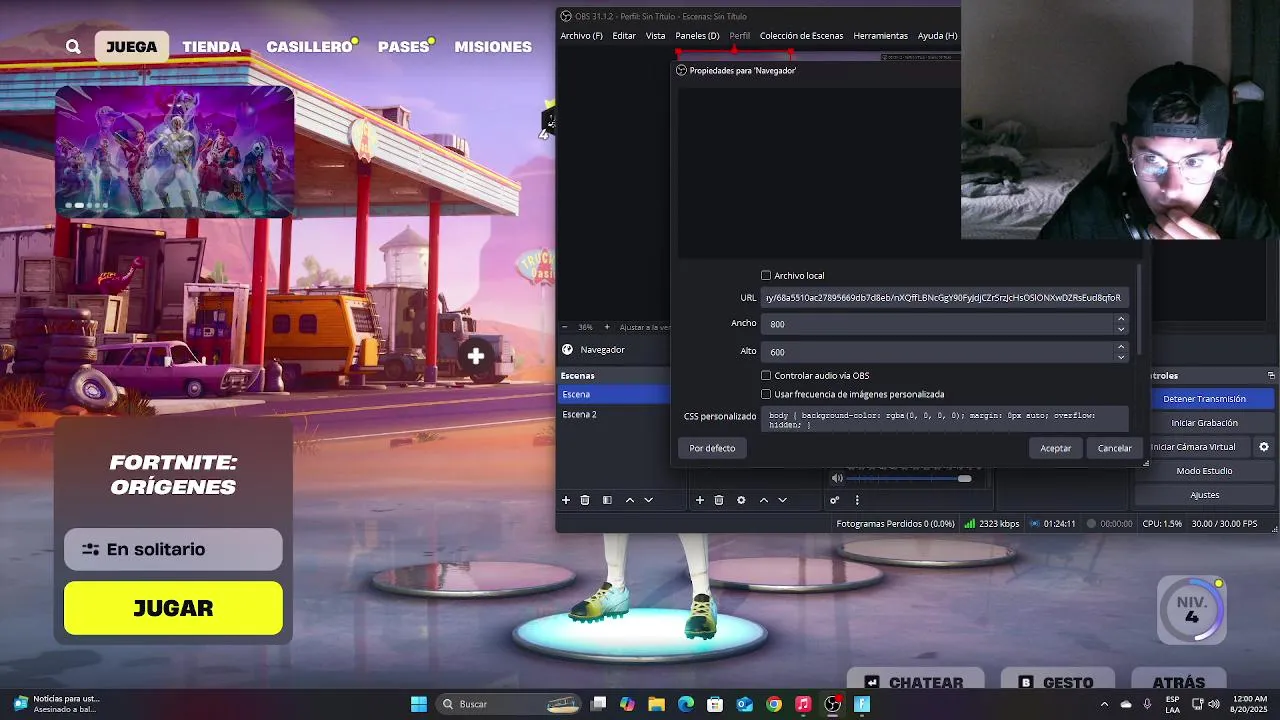Check Usar frecuencia de imágenes personalizada
Image resolution: width=1280 pixels, height=720 pixels.
pos(766,394)
